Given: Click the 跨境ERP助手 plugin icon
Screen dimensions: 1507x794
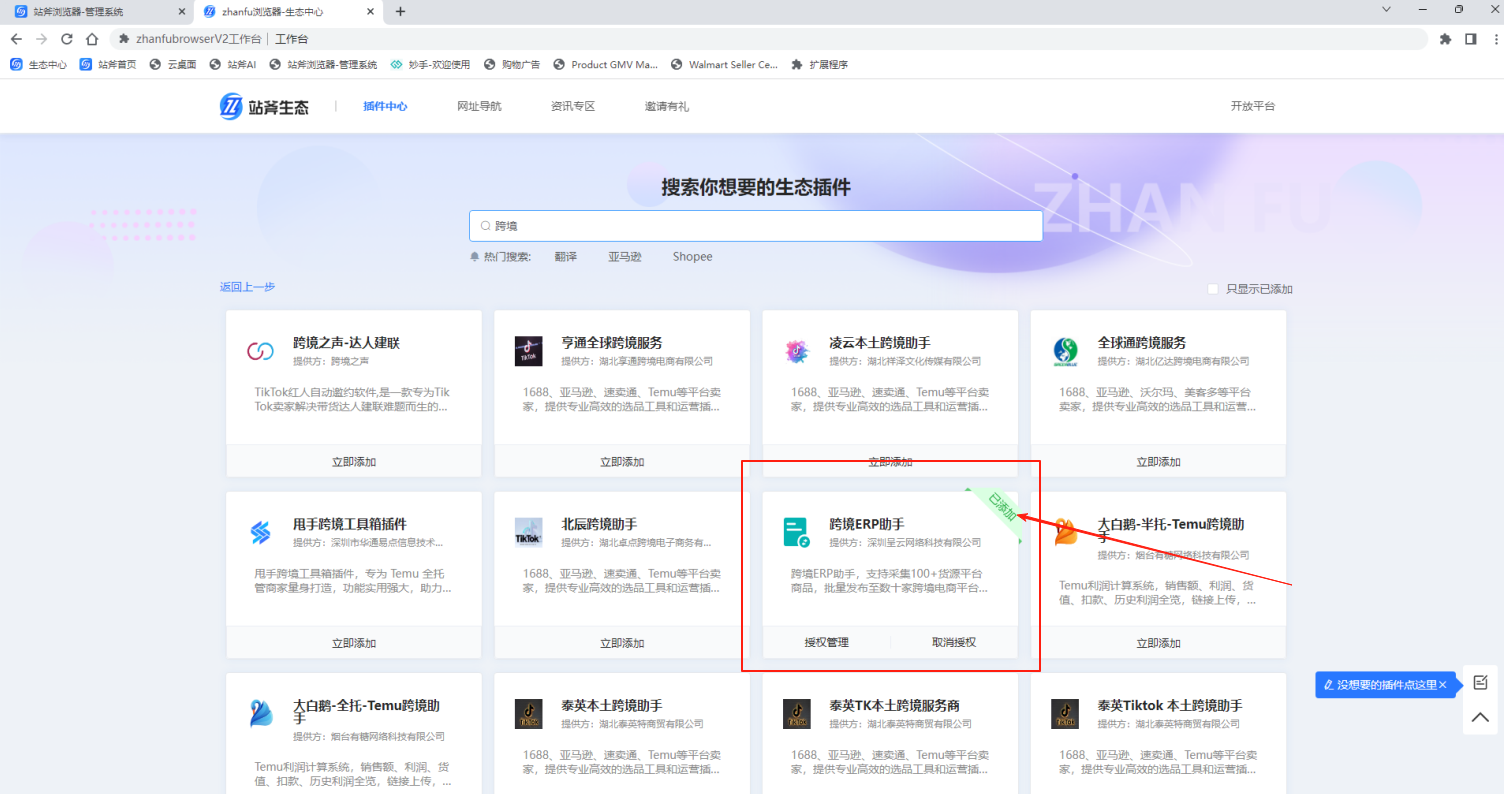Looking at the screenshot, I should click(796, 532).
